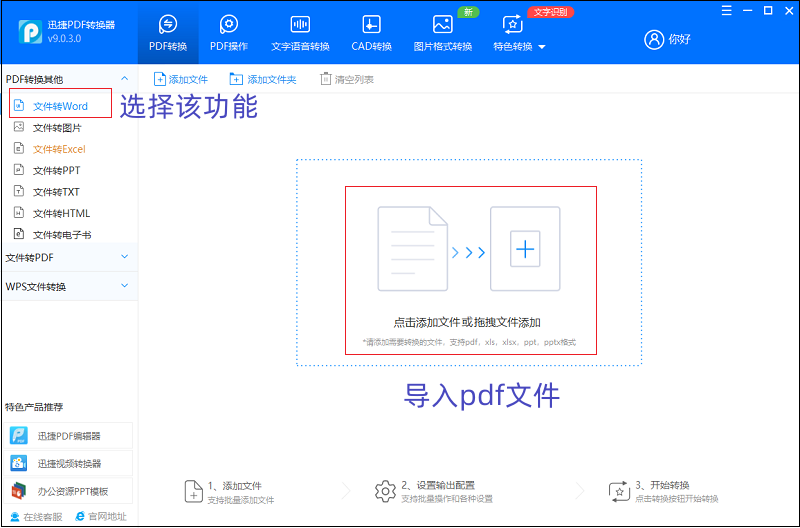Click the 添加文件 toolbar button
This screenshot has height=528, width=800.
point(181,79)
